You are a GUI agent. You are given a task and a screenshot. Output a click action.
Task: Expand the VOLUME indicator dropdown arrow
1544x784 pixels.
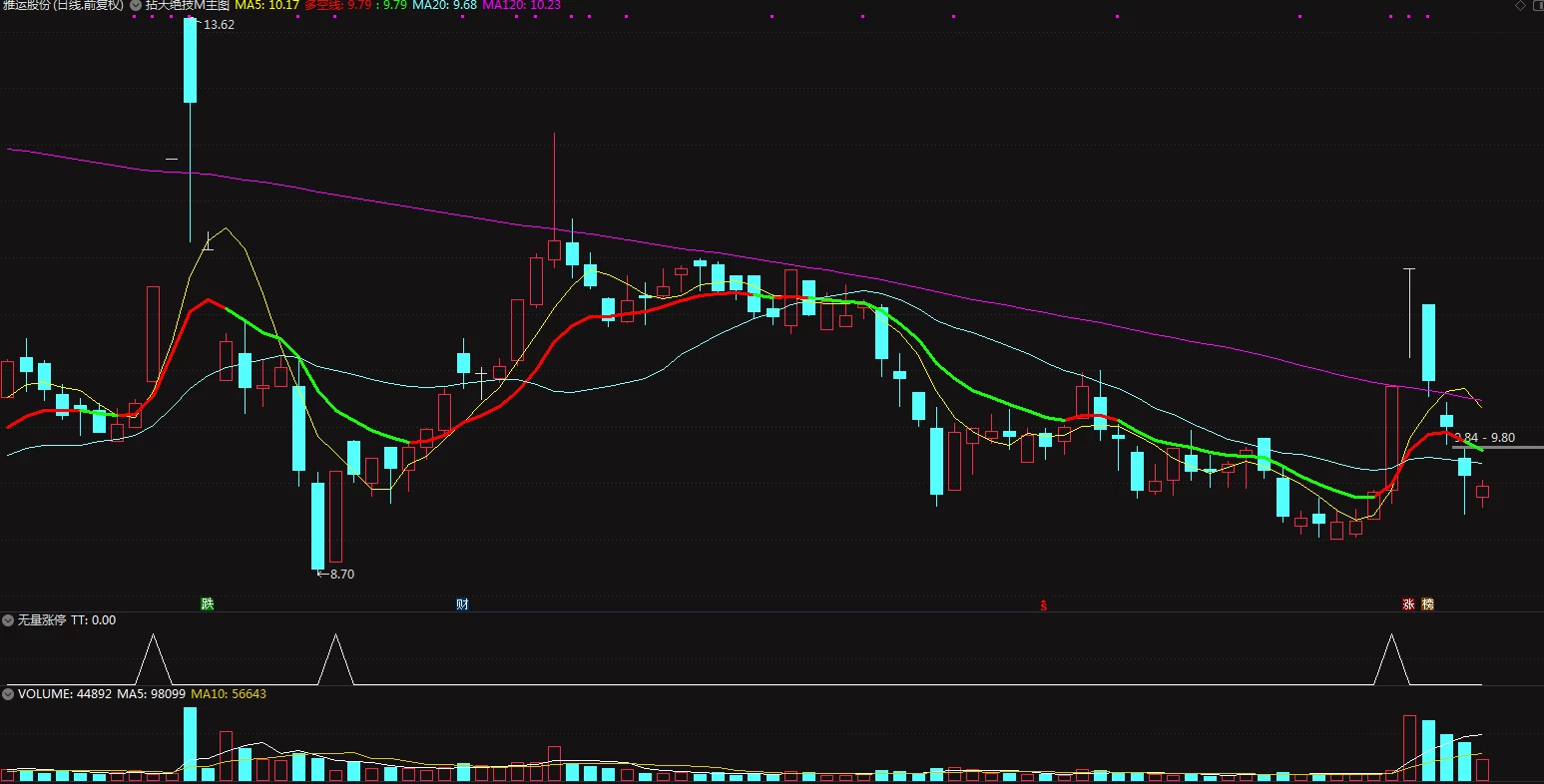(x=8, y=693)
